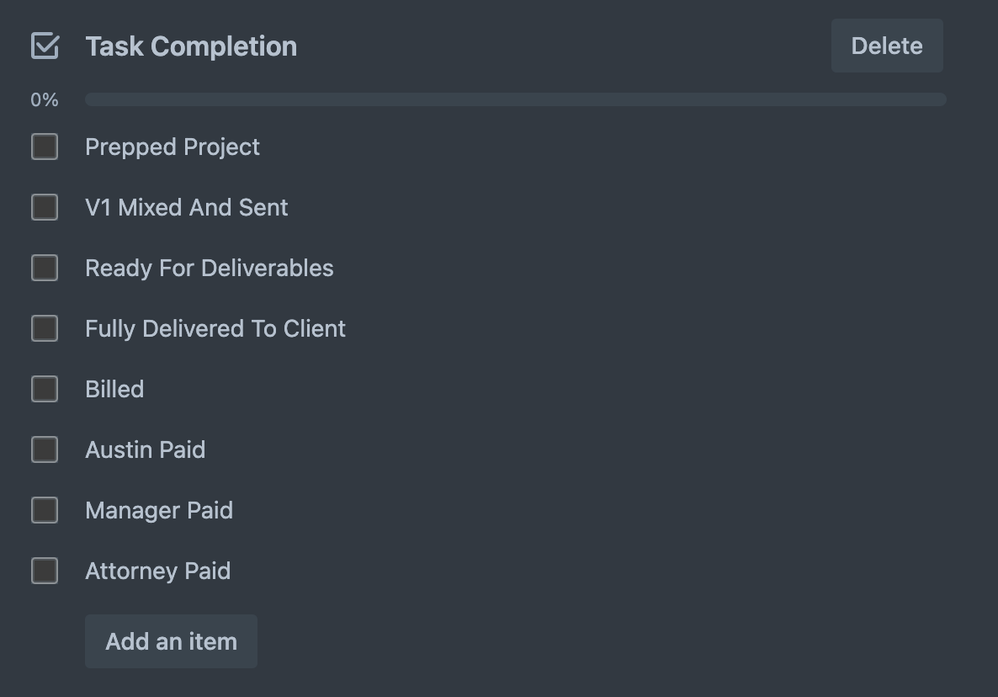This screenshot has height=697, width=998.
Task: Open the V1 Mixed And Sent item text
Action: [x=186, y=207]
